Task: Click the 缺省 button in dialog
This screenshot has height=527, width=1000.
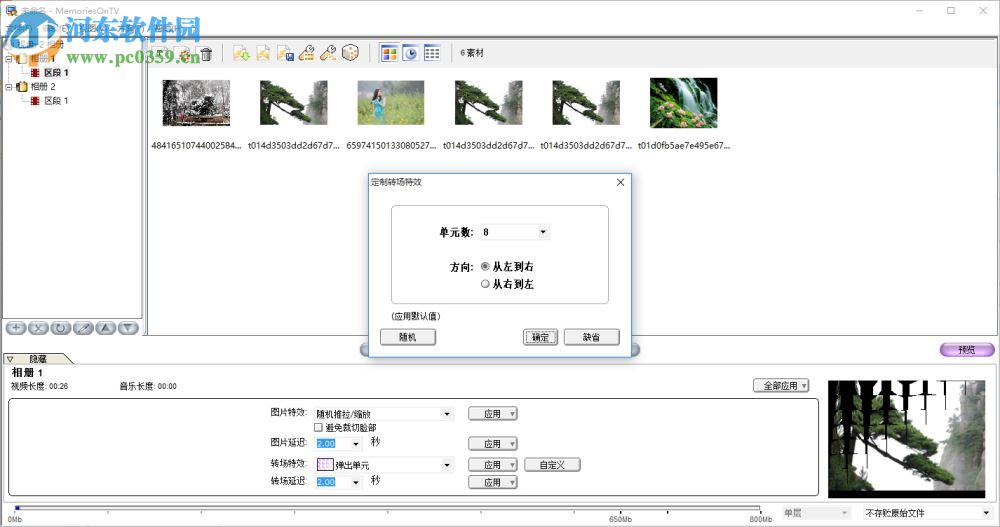Action: pos(591,337)
